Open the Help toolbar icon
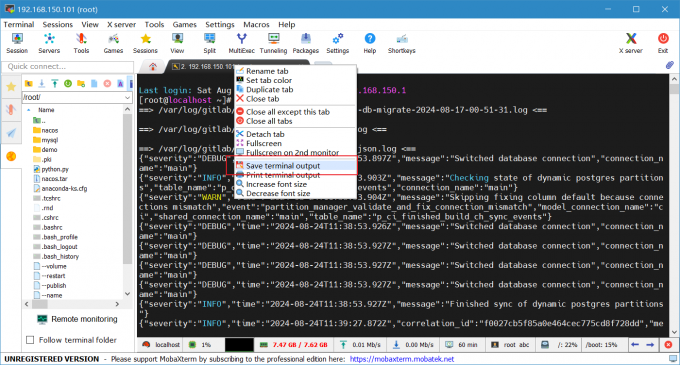The height and width of the screenshot is (365, 680). coord(369,43)
